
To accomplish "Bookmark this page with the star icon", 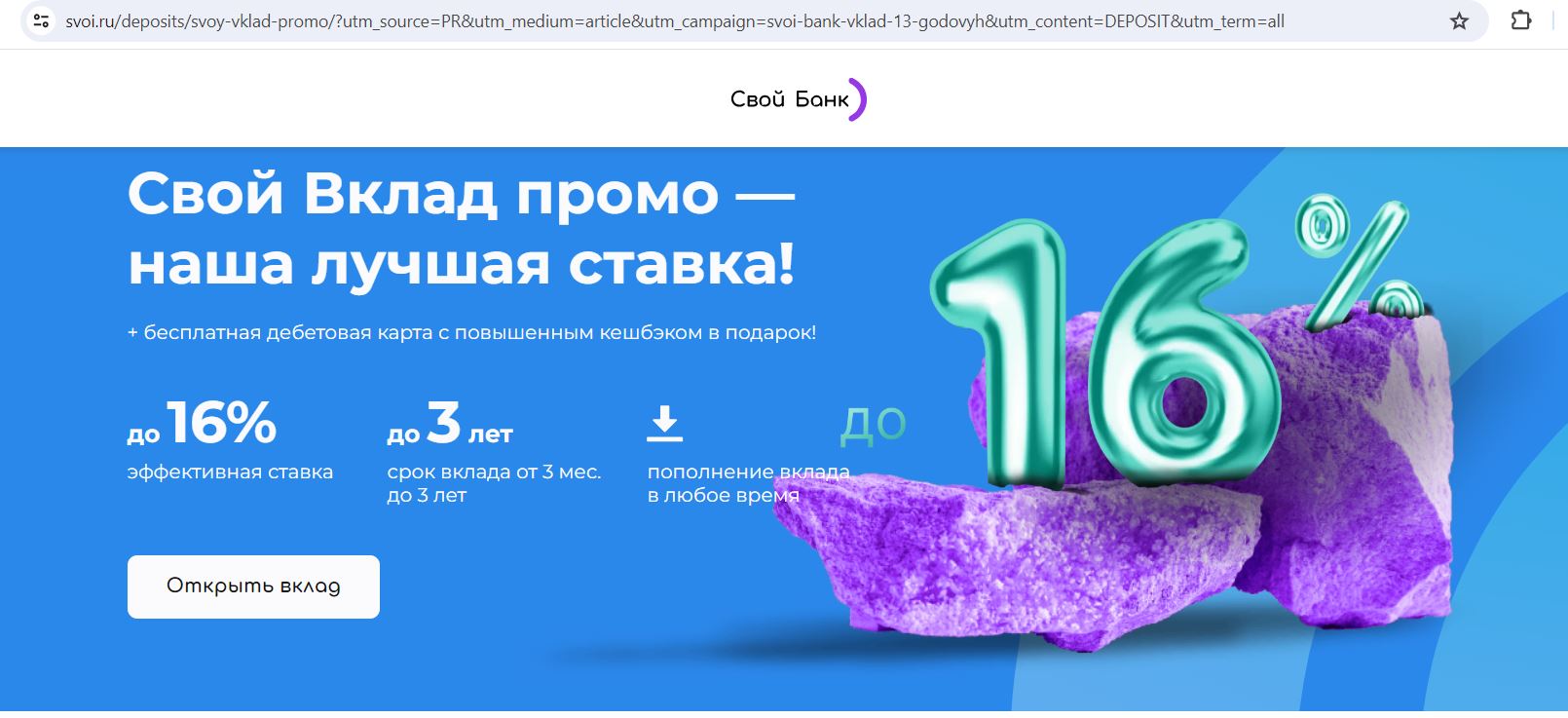I will point(1459,20).
